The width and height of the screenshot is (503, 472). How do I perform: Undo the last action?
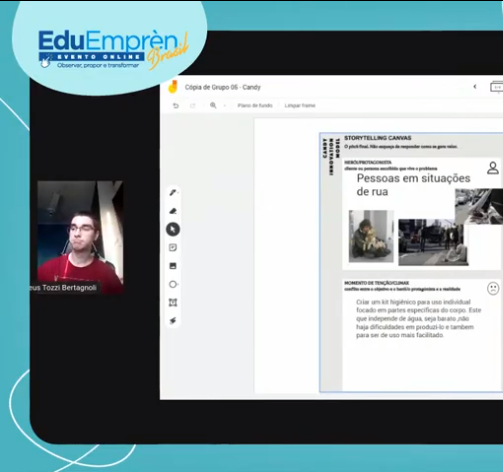pos(176,106)
